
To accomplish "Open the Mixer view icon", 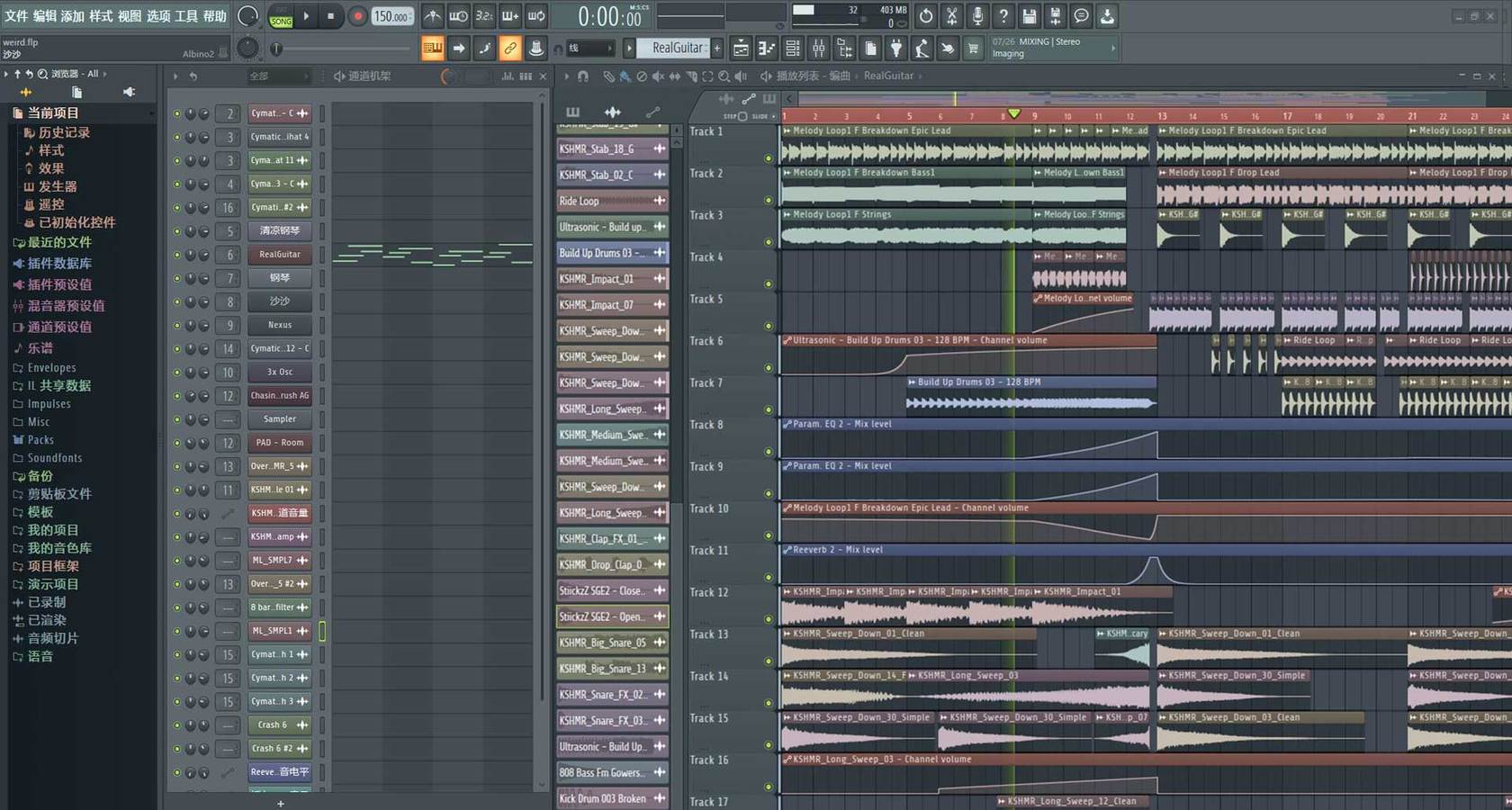I will point(819,48).
